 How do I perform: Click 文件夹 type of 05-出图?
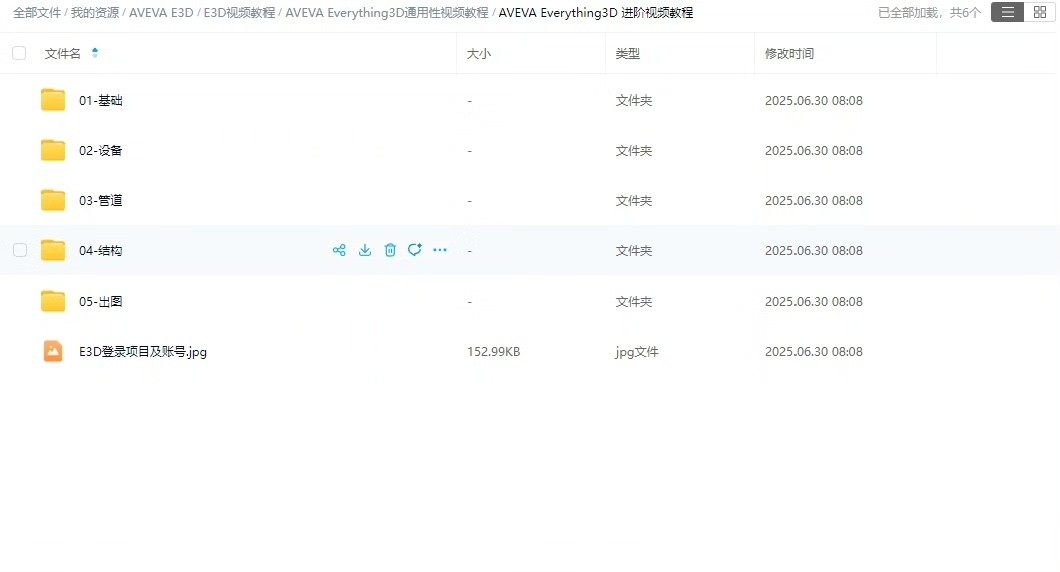(633, 301)
